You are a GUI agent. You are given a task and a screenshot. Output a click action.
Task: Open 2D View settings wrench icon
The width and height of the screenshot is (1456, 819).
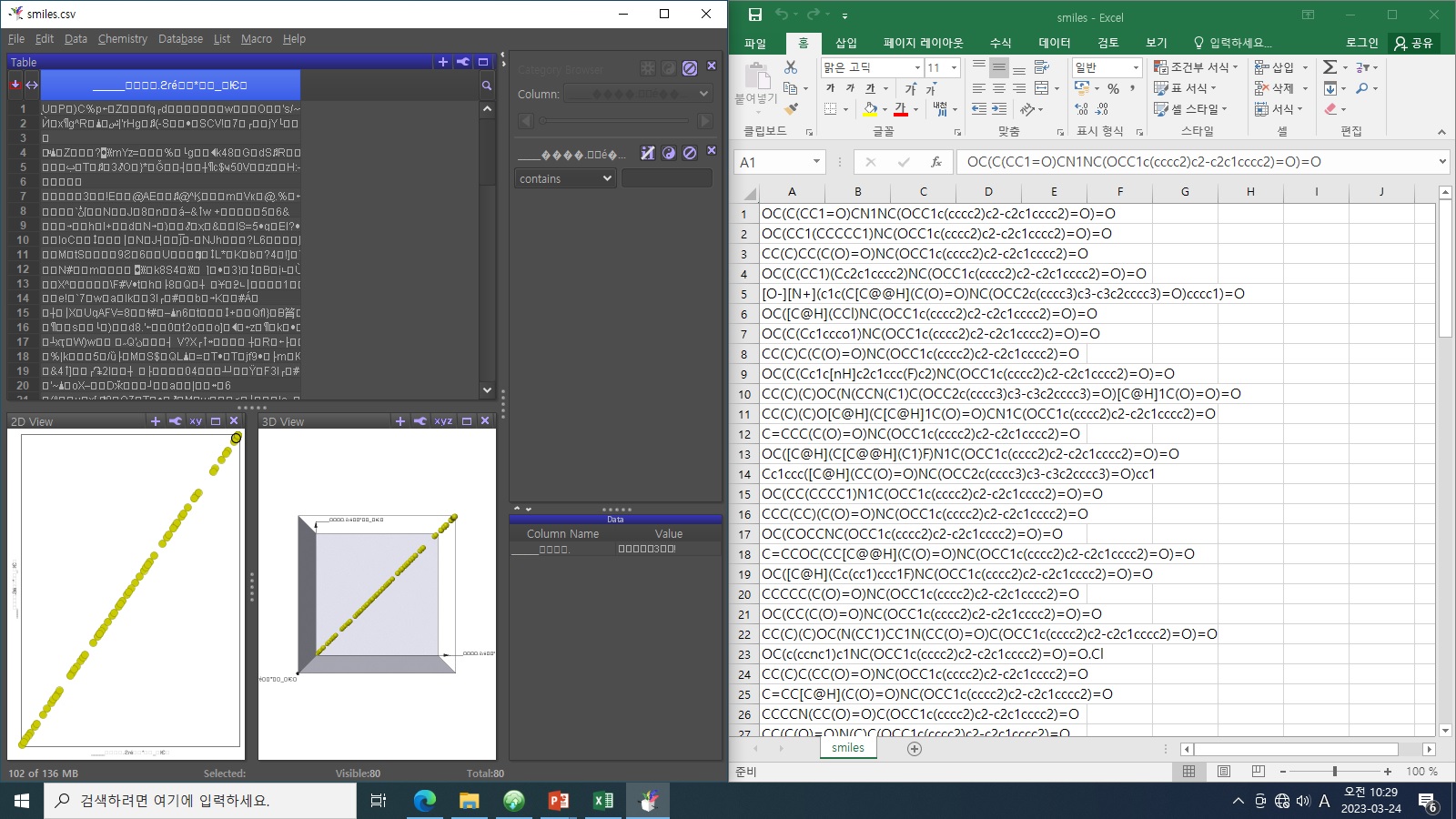176,421
